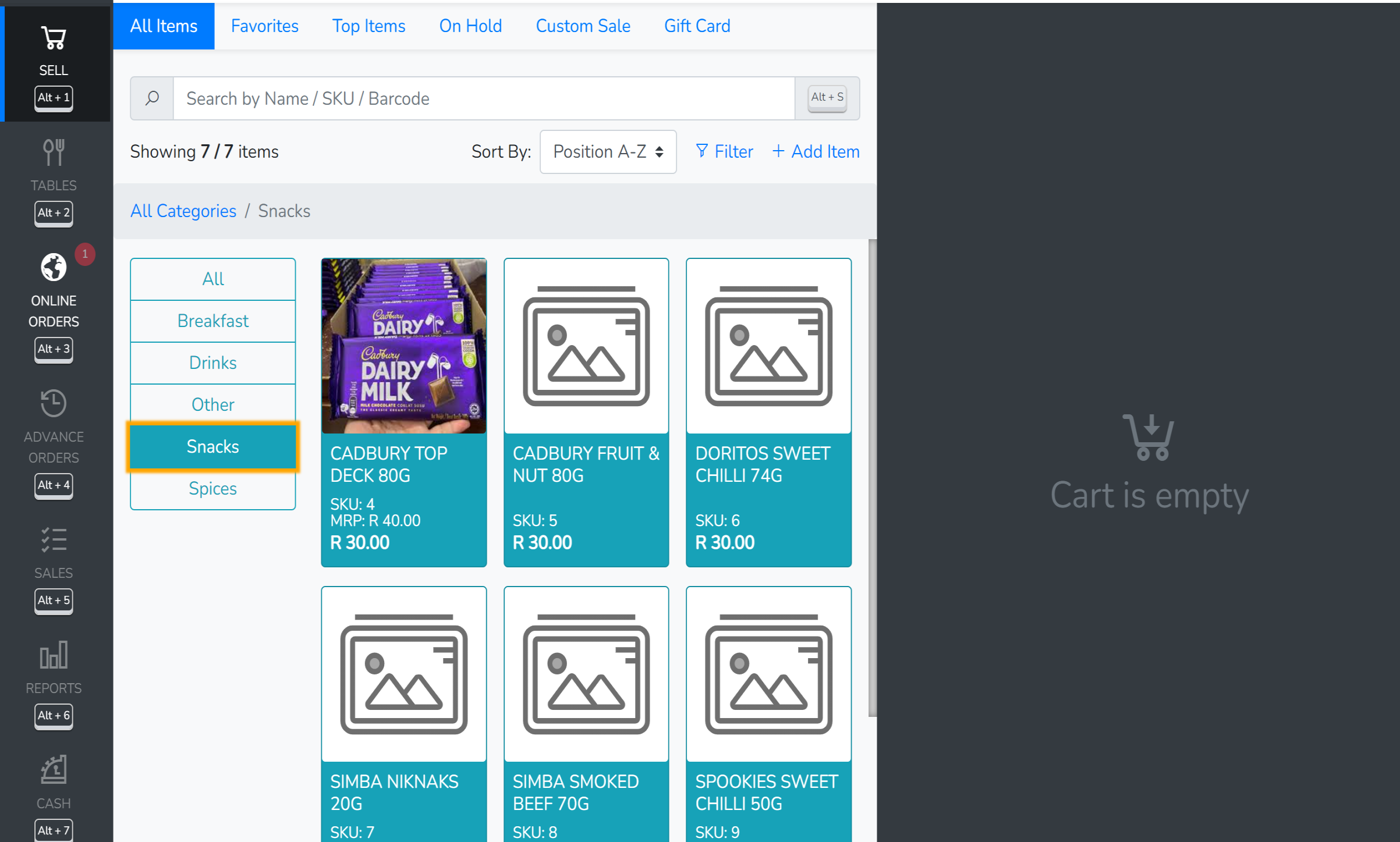
Task: Select the Breakfast category
Action: 213,321
